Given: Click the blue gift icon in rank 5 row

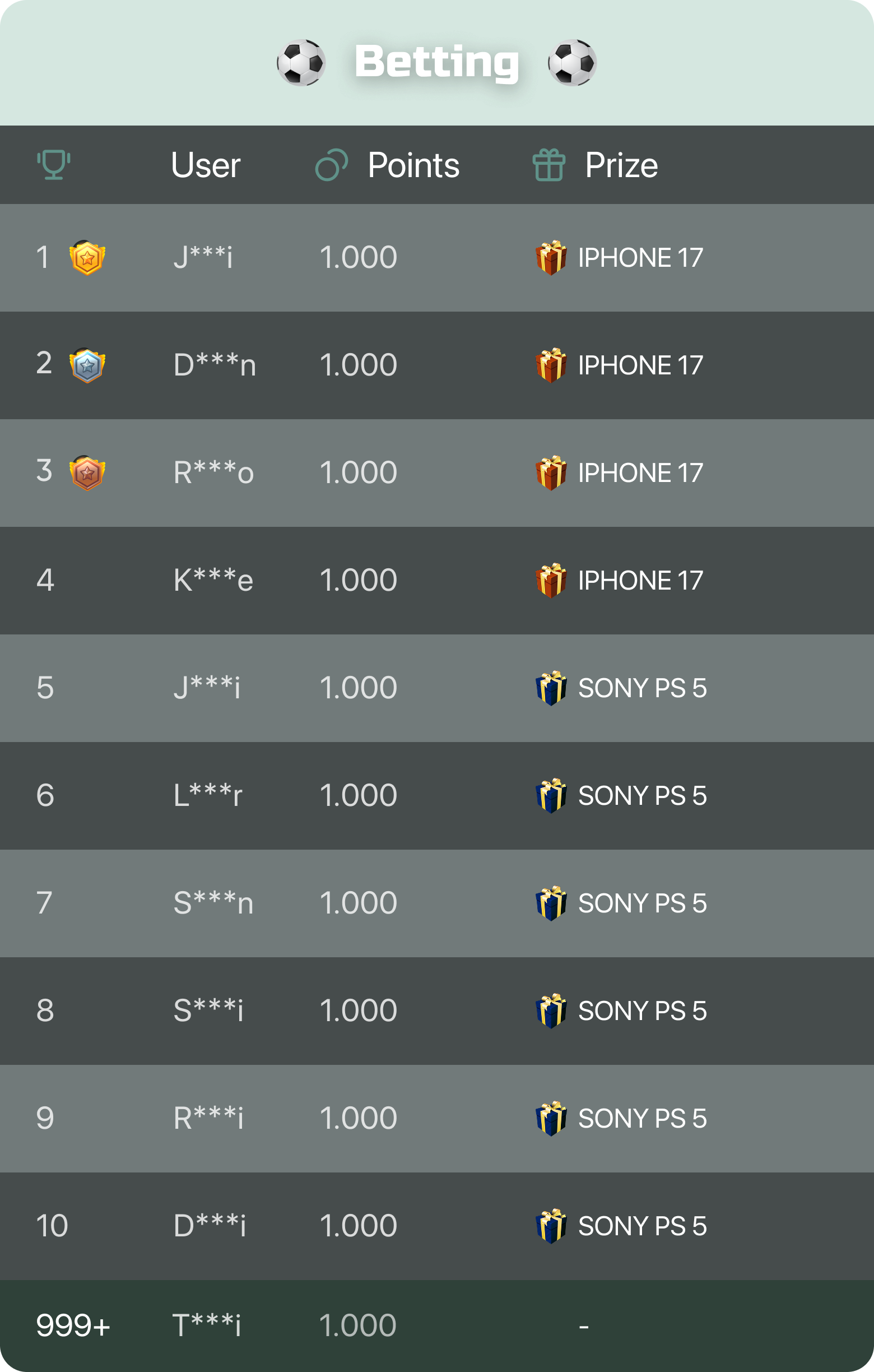Looking at the screenshot, I should [551, 688].
